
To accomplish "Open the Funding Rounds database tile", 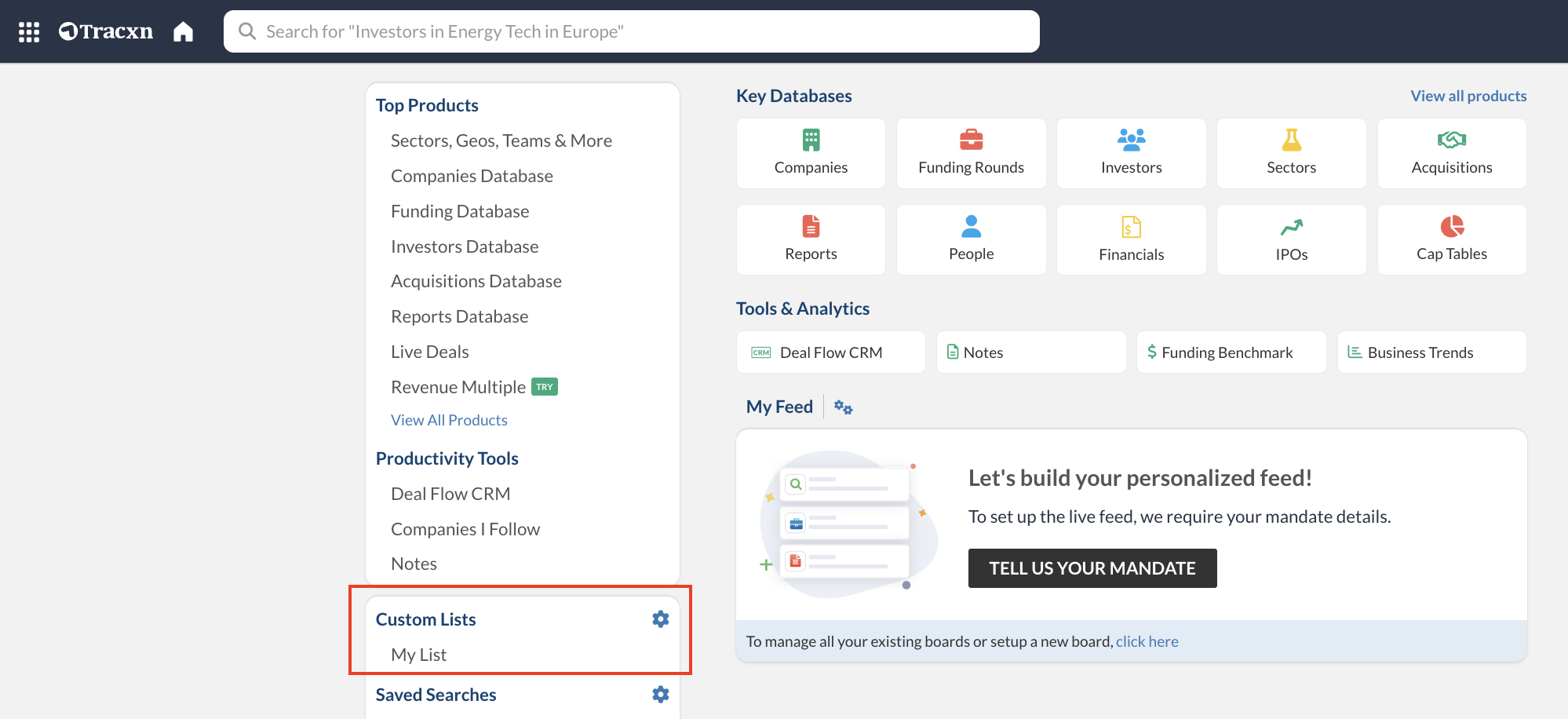I will click(x=971, y=154).
